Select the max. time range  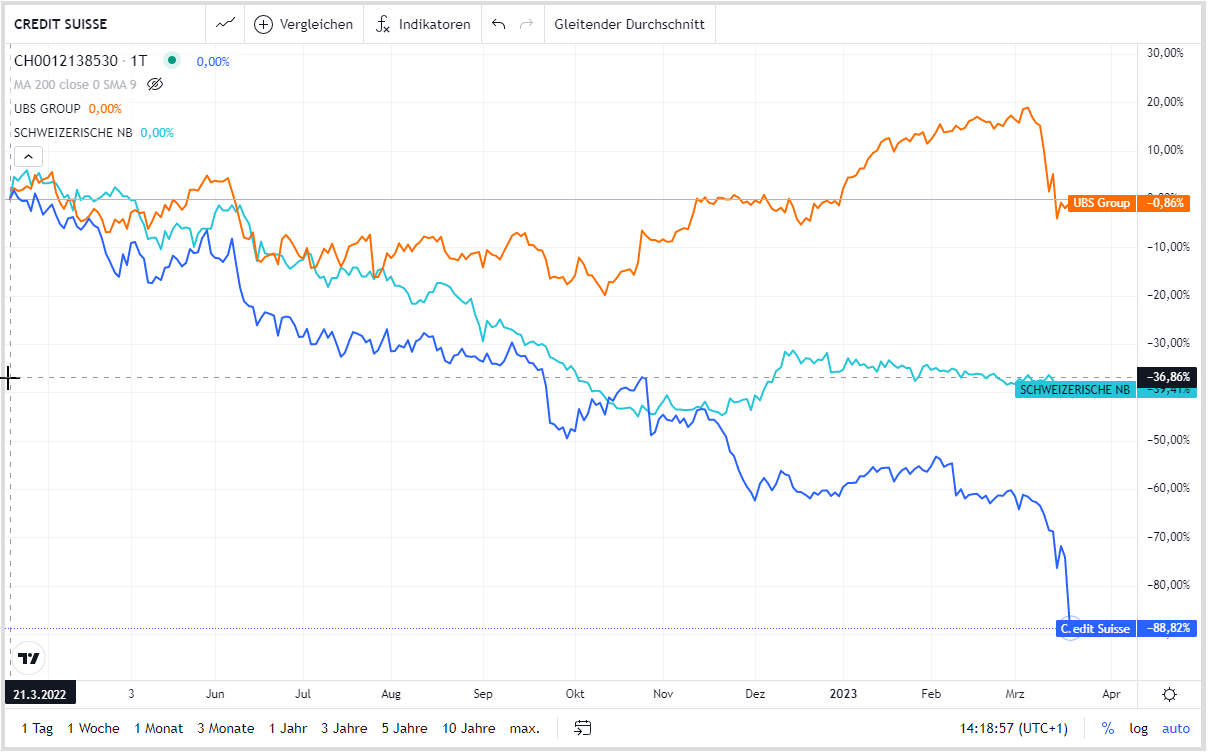pyautogui.click(x=524, y=728)
